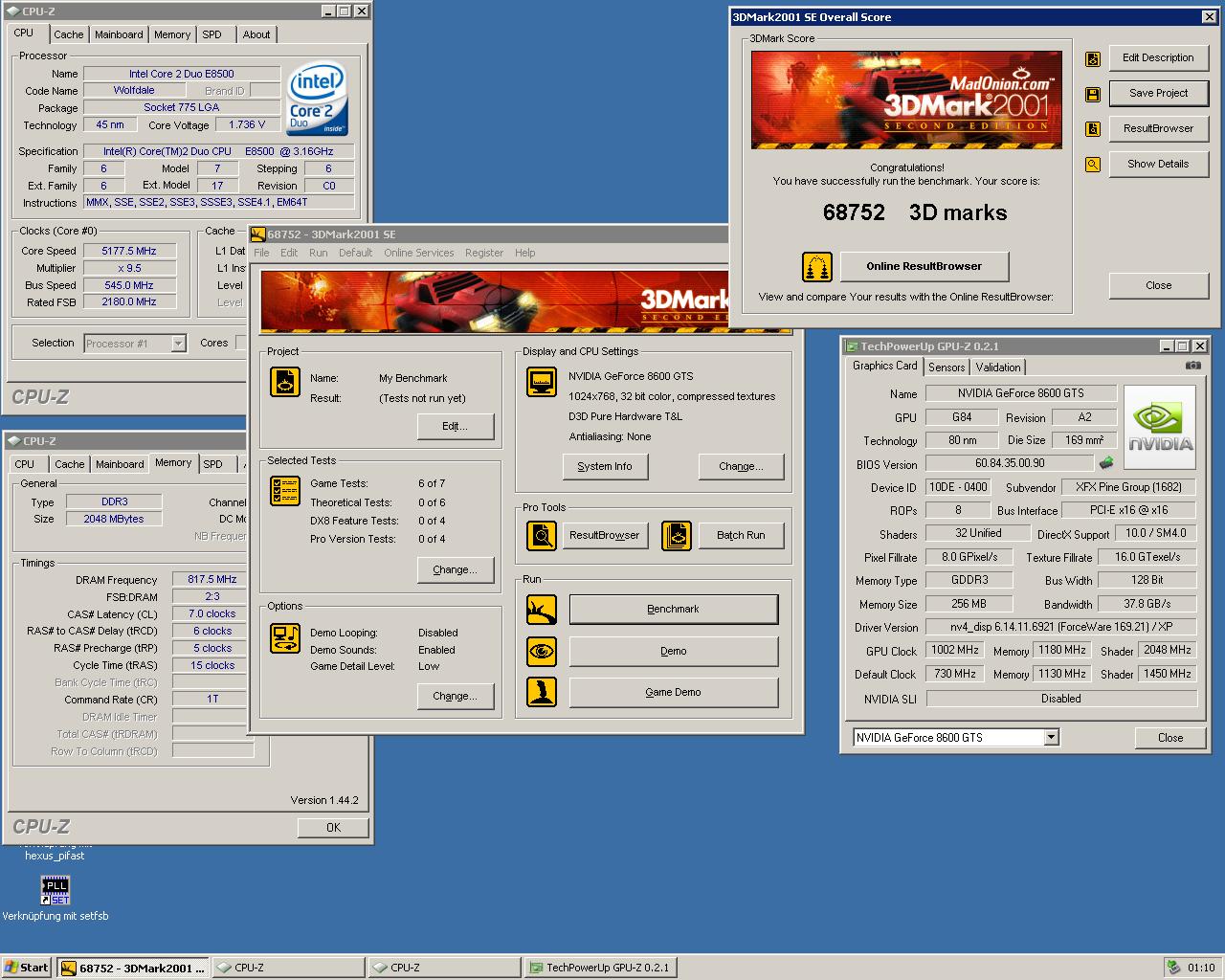Open the File menu in 3DMark2001 SE
Viewport: 1225px width, 980px height.
pyautogui.click(x=261, y=253)
